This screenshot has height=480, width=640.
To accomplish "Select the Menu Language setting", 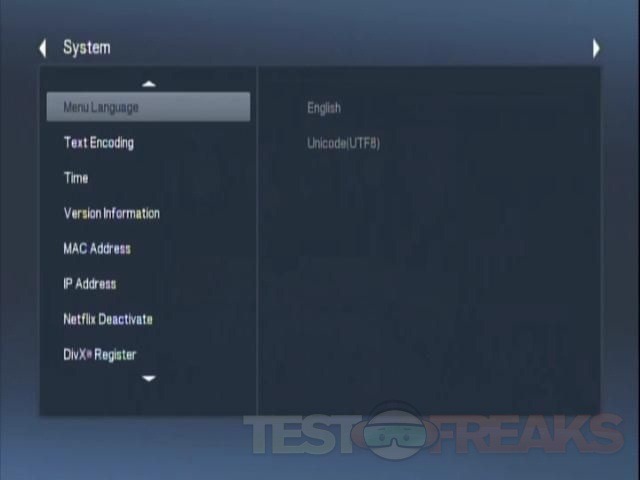I will point(148,107).
